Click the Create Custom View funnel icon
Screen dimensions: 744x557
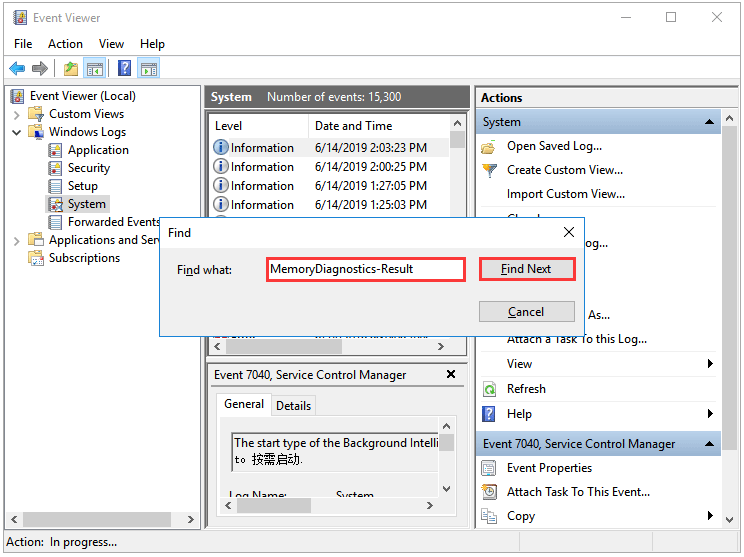[x=489, y=170]
